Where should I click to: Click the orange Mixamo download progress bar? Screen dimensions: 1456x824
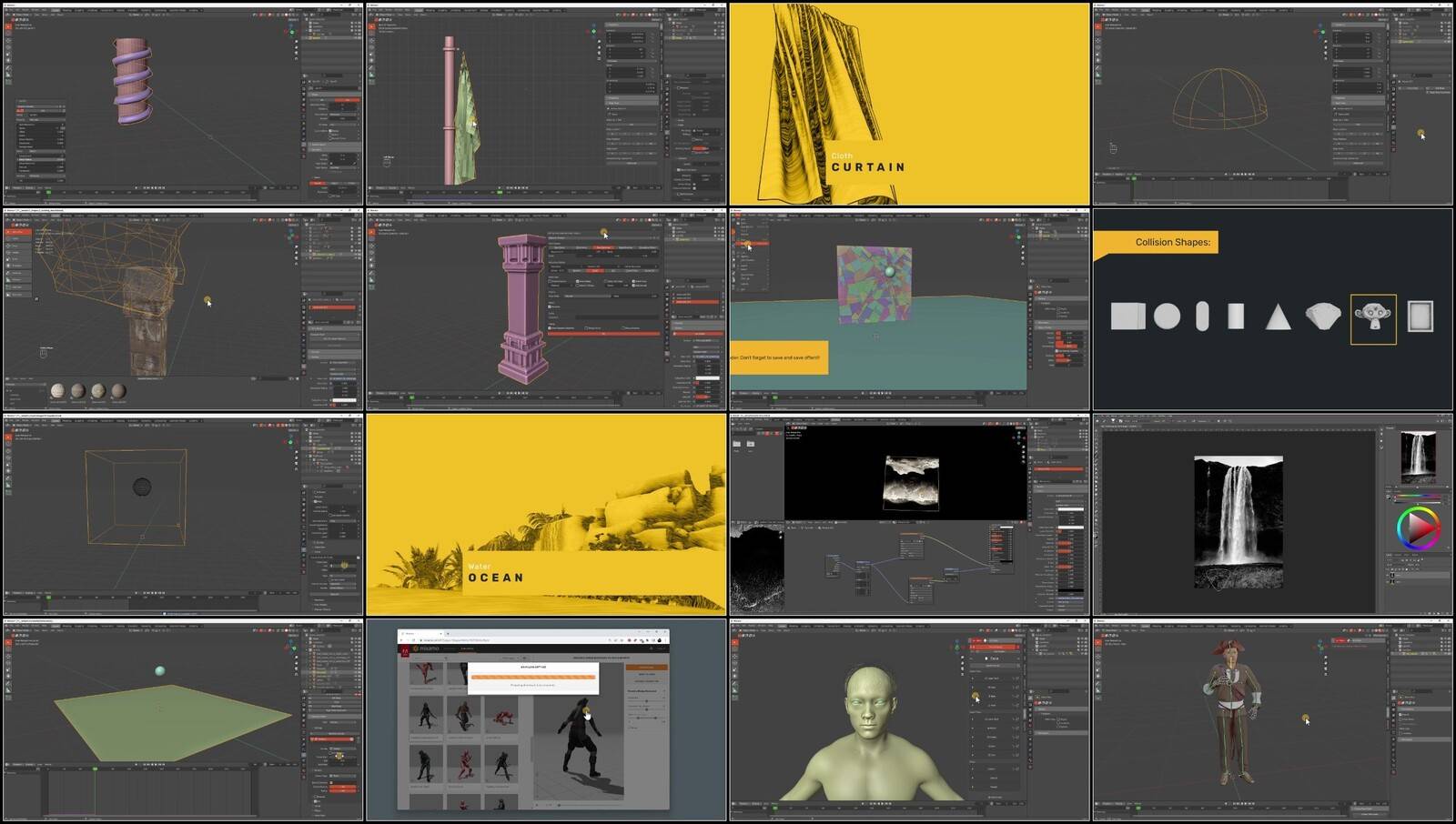click(532, 677)
